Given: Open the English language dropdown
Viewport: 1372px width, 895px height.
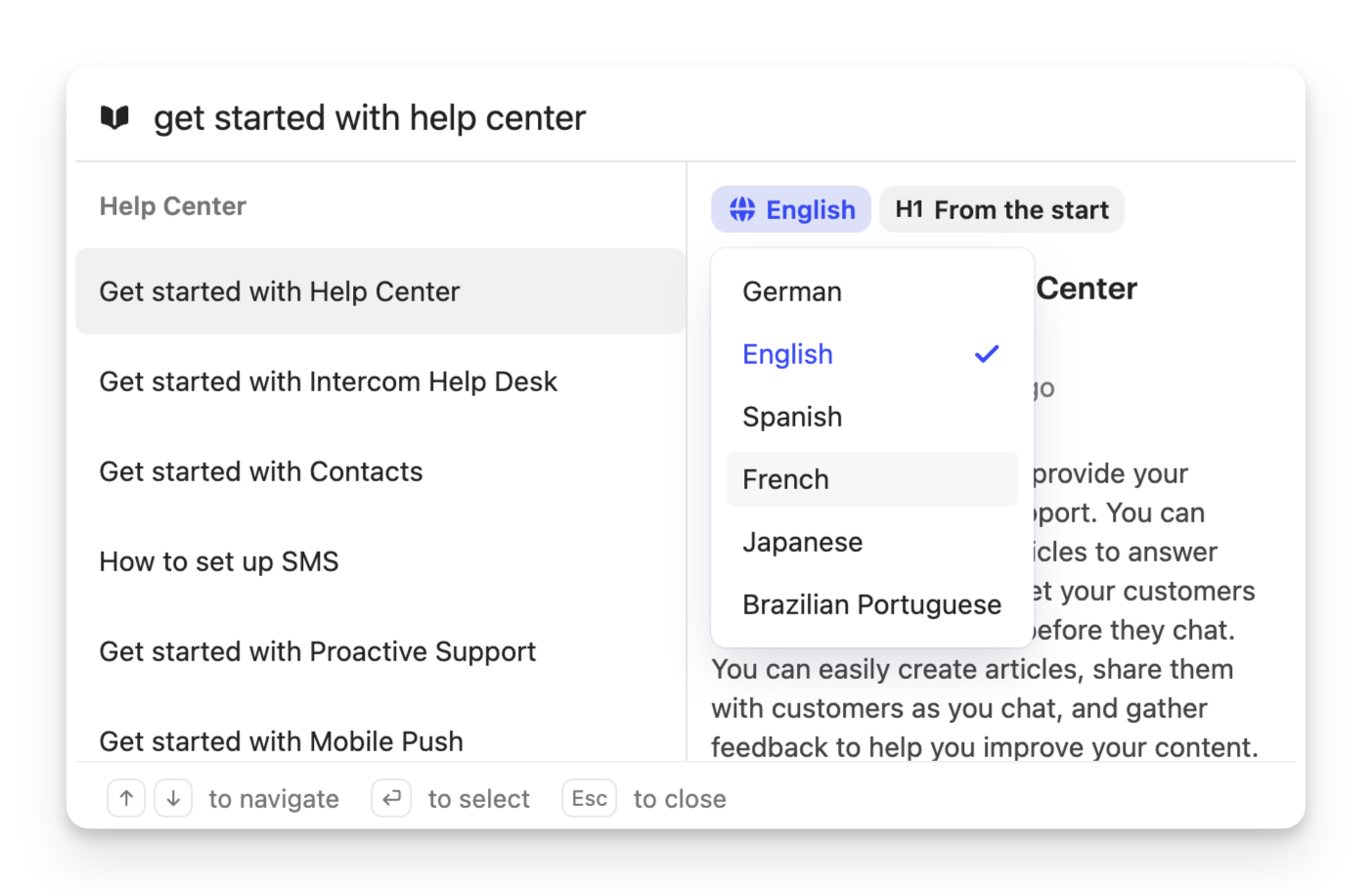Looking at the screenshot, I should (x=791, y=209).
